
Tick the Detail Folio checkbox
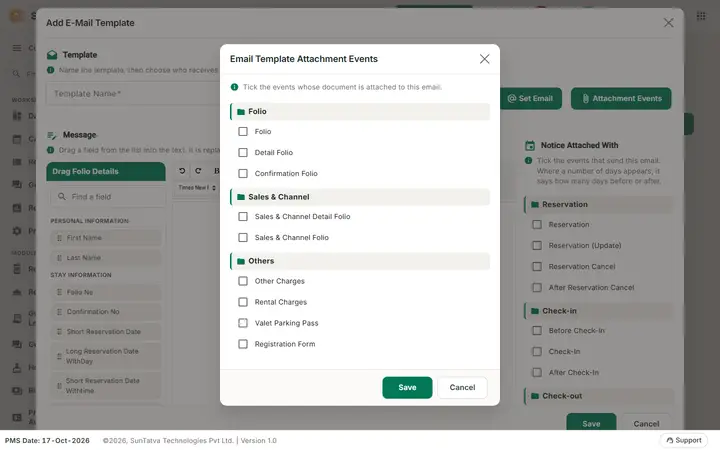pyautogui.click(x=243, y=152)
